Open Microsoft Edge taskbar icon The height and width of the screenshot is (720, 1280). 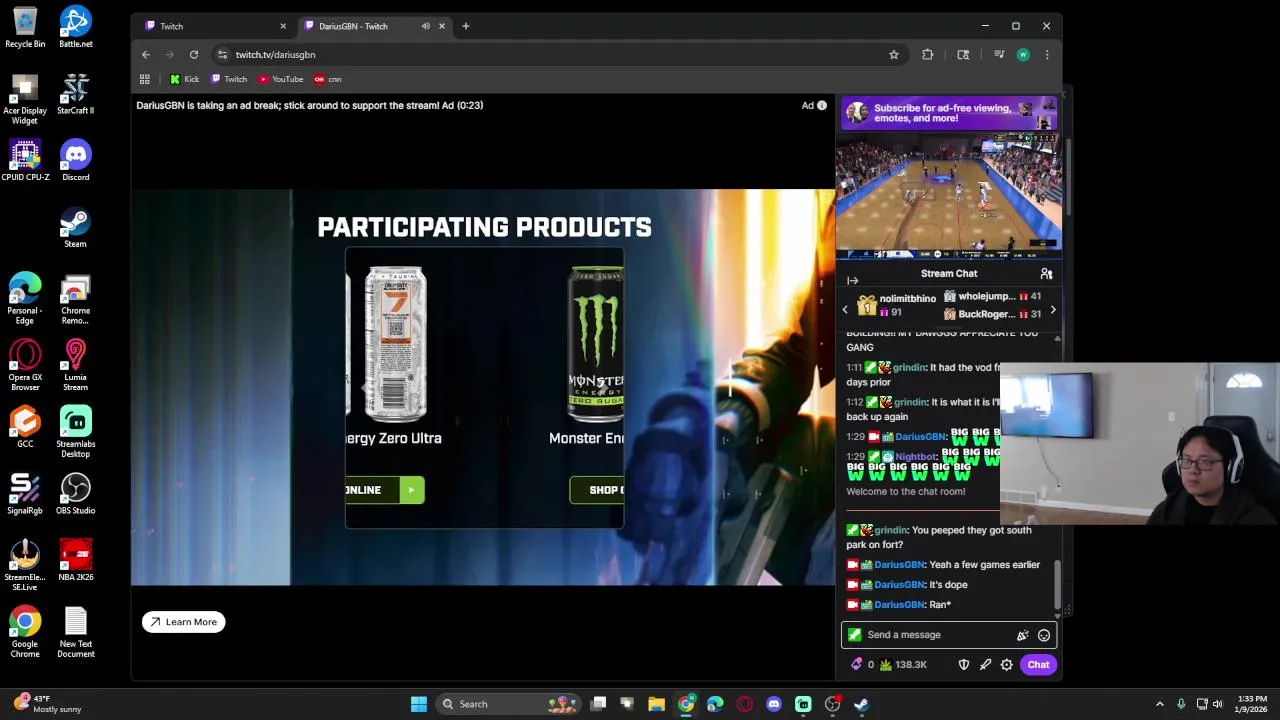click(715, 704)
